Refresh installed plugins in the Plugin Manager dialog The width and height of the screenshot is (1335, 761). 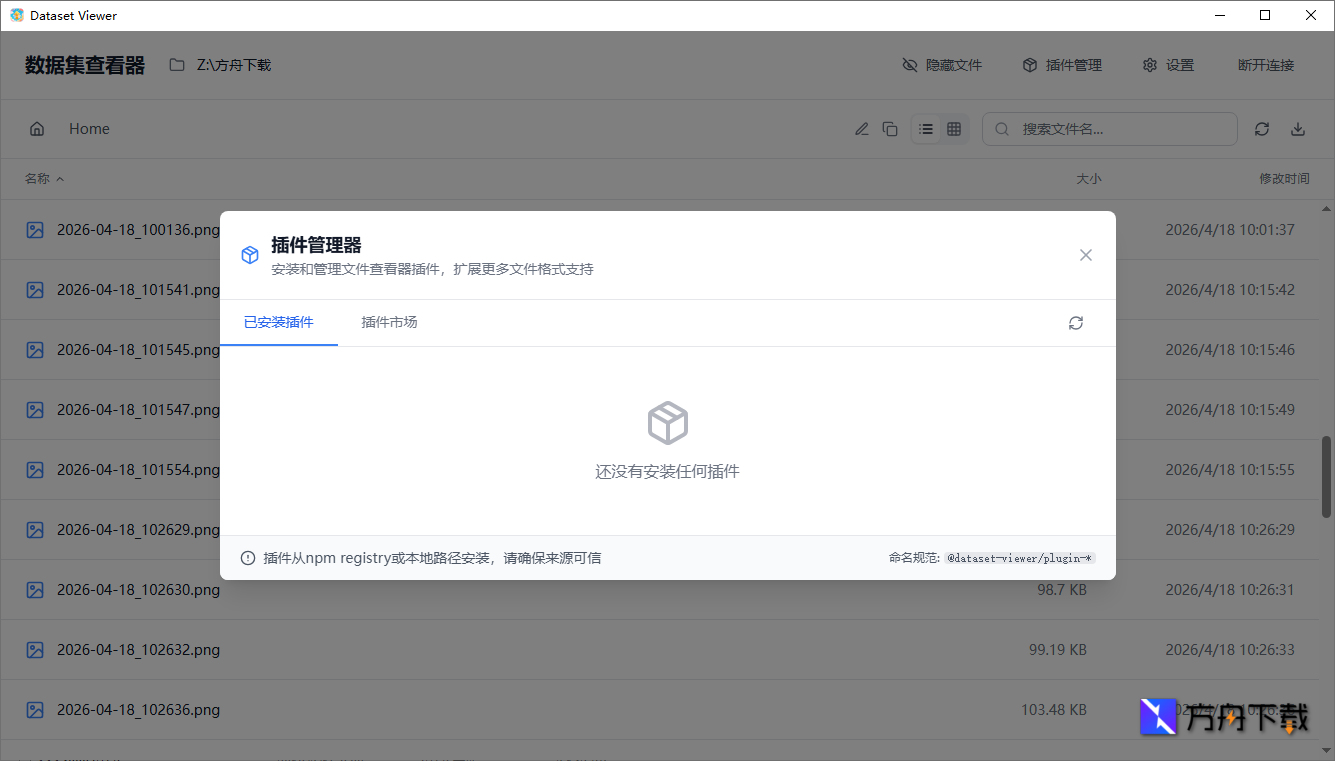1075,322
